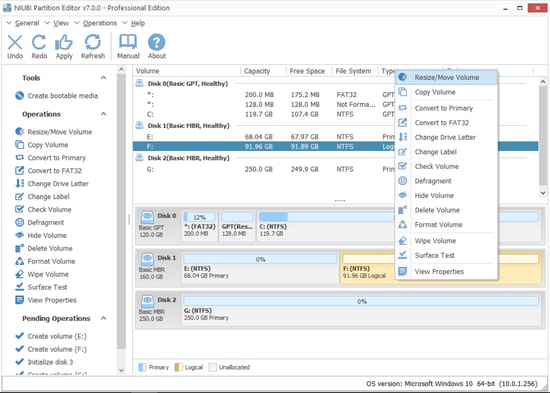This screenshot has width=550, height=393.
Task: Choose Check Volume in context menu
Action: pos(447,166)
